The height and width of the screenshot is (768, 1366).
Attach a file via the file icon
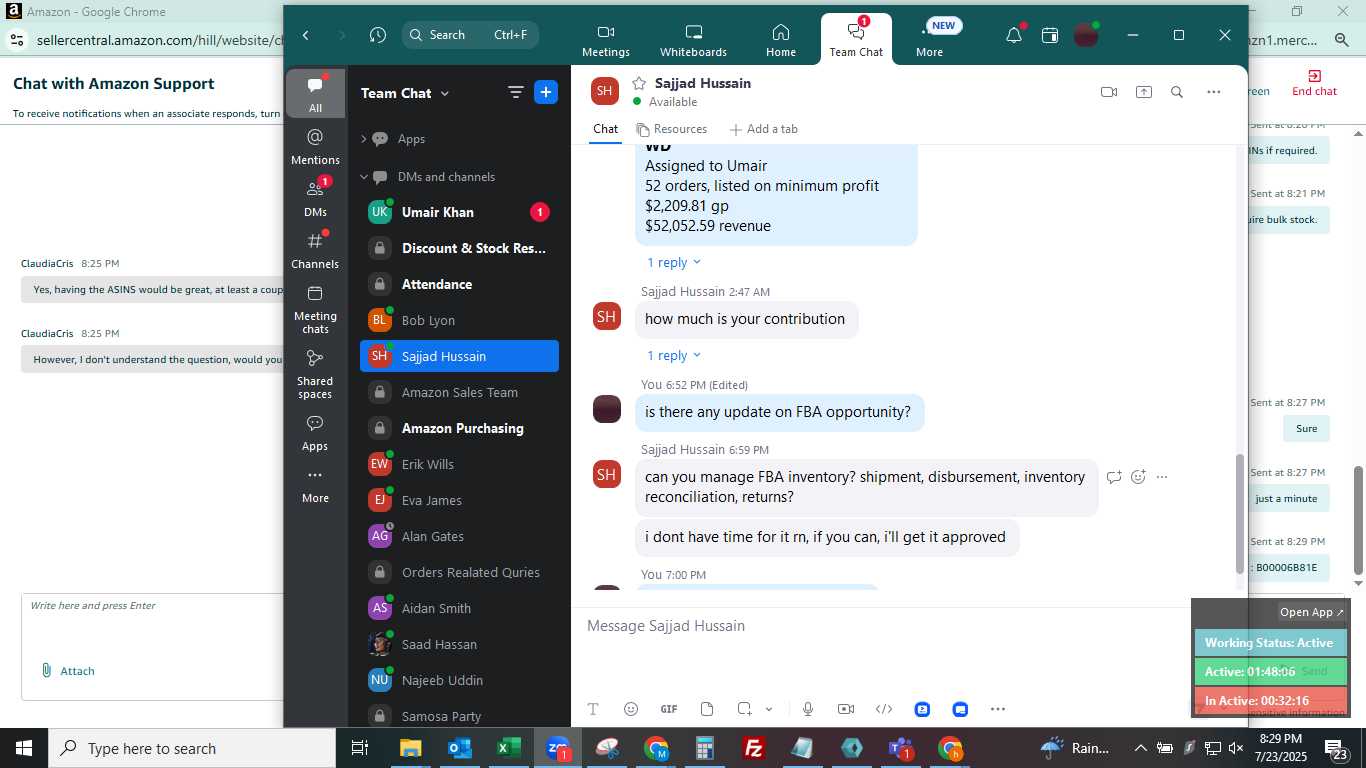(707, 709)
